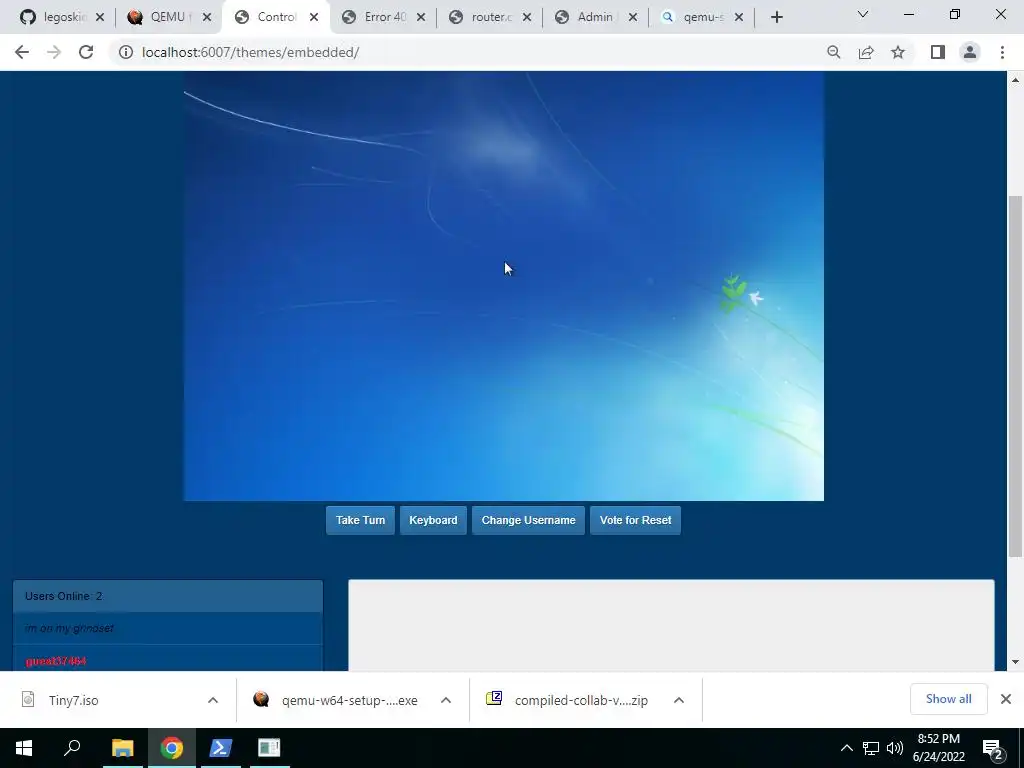Image resolution: width=1024 pixels, height=768 pixels.
Task: Click inside the VM display screen
Action: coord(504,286)
